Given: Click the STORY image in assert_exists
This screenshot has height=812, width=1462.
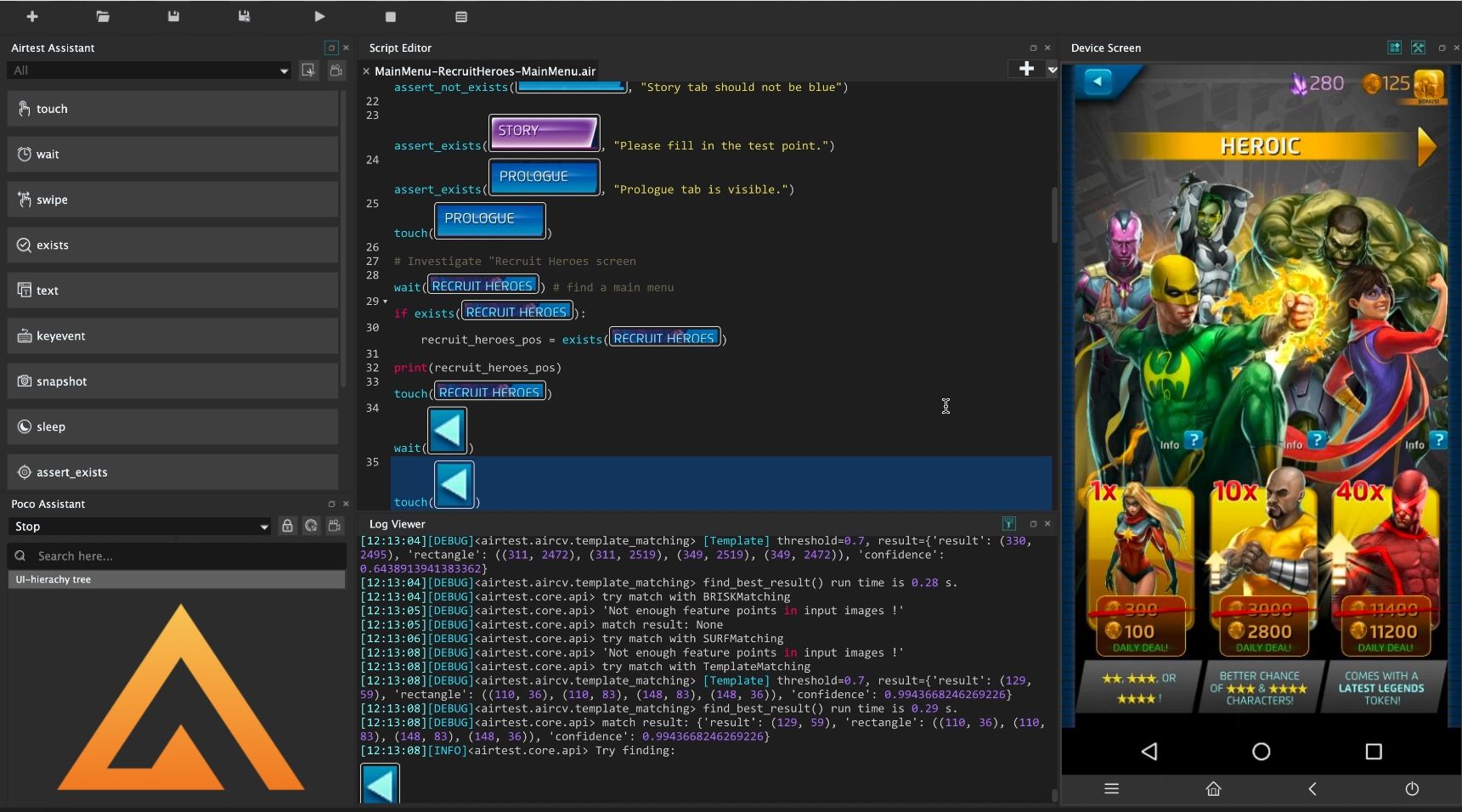Looking at the screenshot, I should pos(545,132).
